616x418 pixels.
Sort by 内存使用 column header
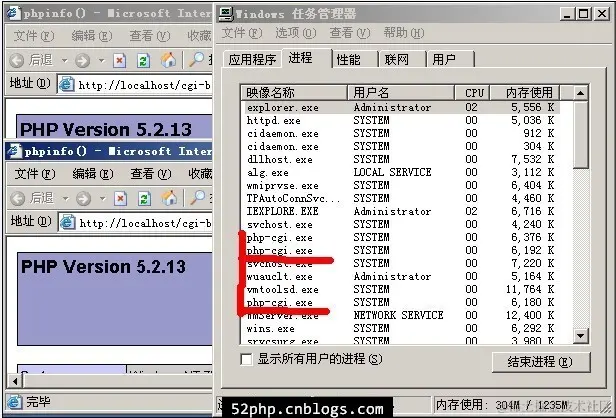525,93
